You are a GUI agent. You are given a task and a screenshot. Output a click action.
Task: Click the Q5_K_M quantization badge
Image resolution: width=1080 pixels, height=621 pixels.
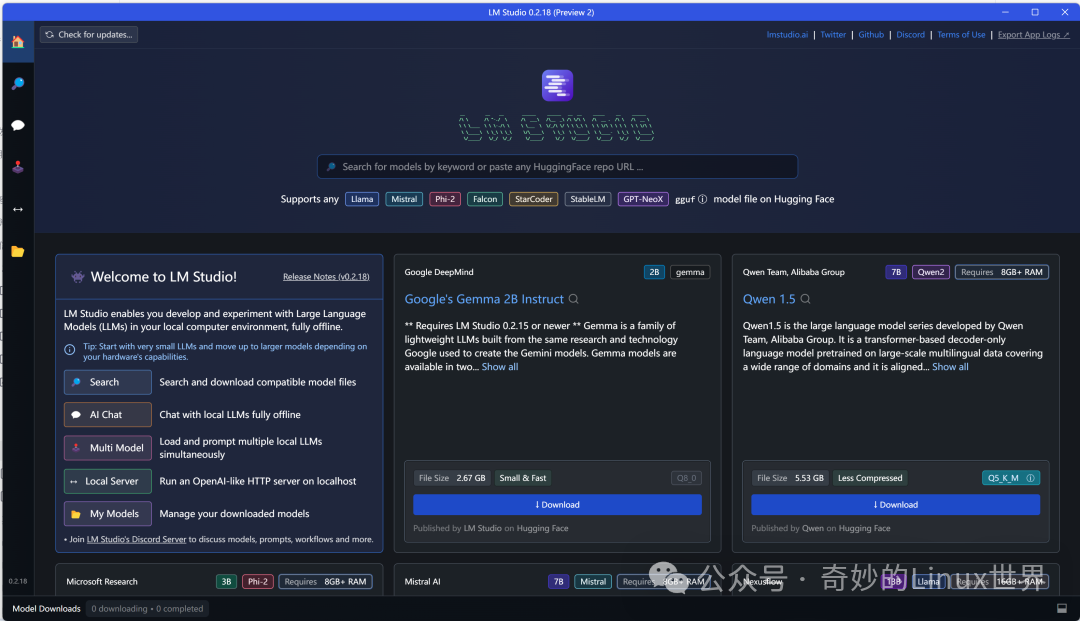1010,478
